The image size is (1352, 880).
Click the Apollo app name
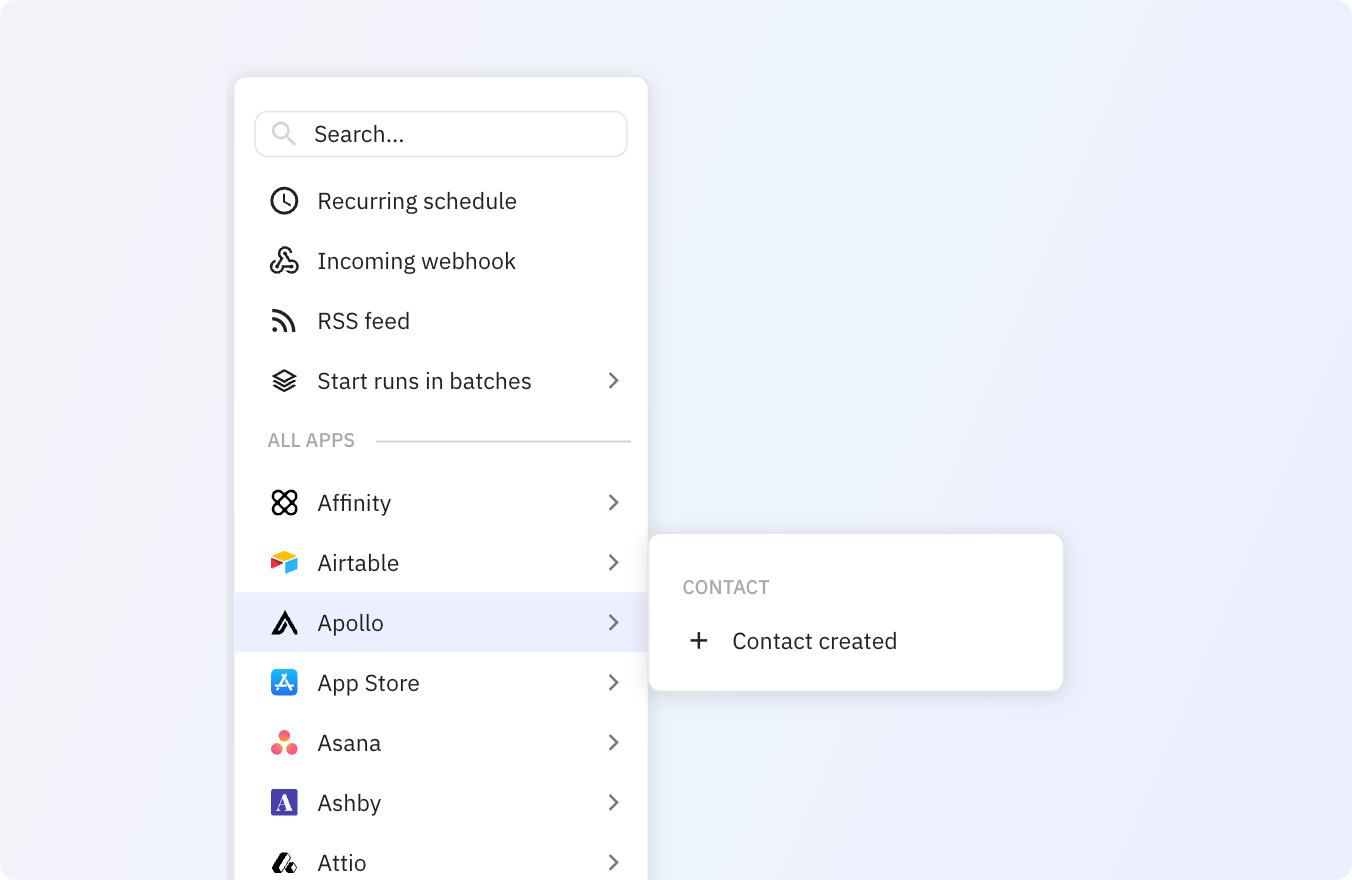pos(351,623)
